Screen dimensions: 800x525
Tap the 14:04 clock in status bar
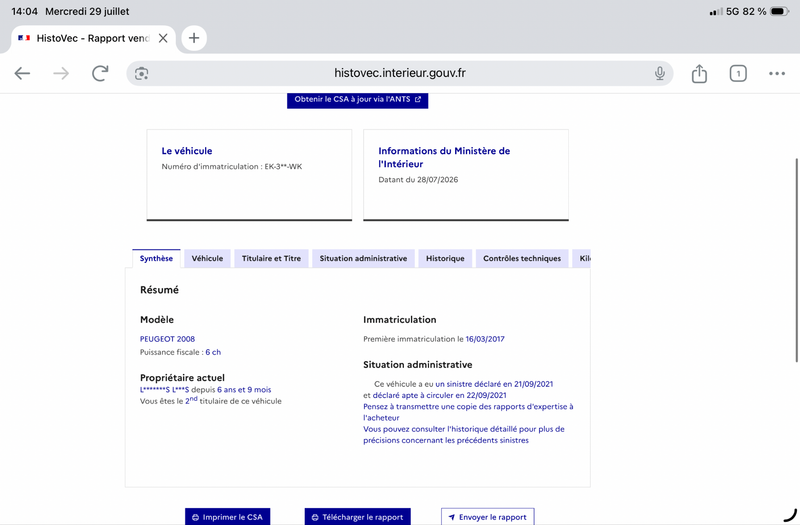pos(24,11)
